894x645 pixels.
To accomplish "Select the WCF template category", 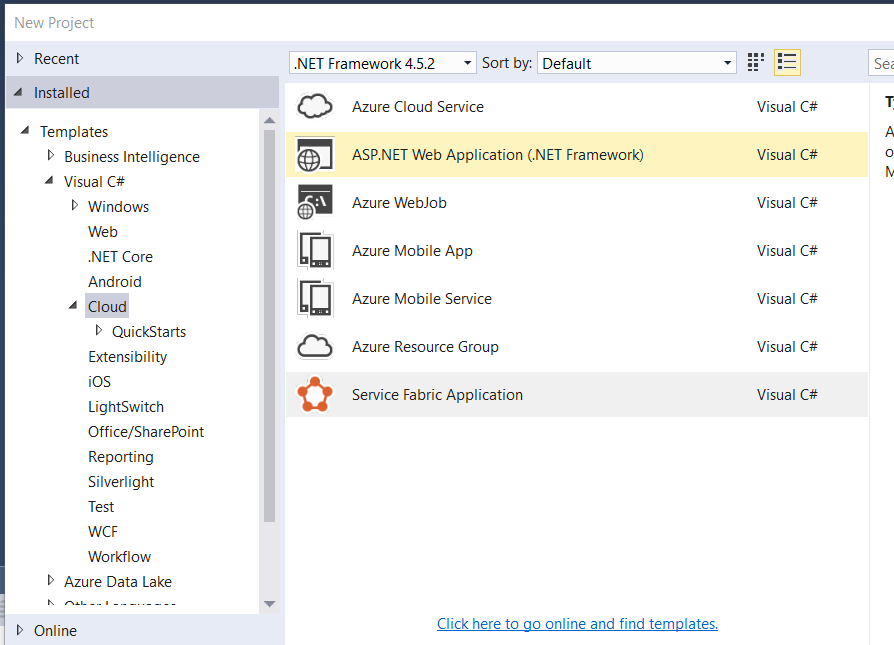I will (103, 532).
